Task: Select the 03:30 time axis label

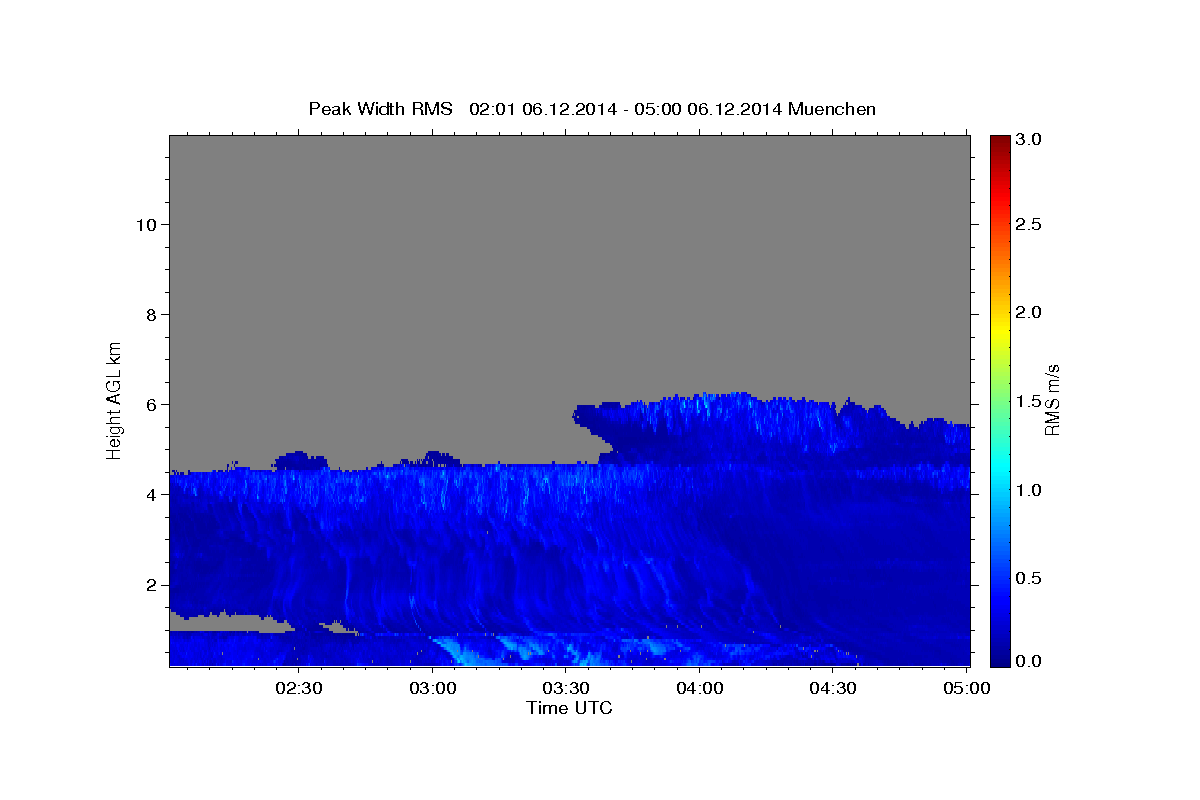Action: [x=565, y=688]
